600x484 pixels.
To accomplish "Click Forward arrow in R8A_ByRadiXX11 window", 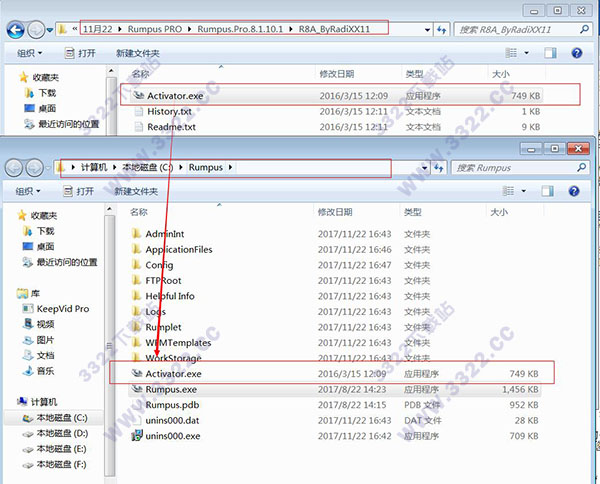I will tap(36, 30).
